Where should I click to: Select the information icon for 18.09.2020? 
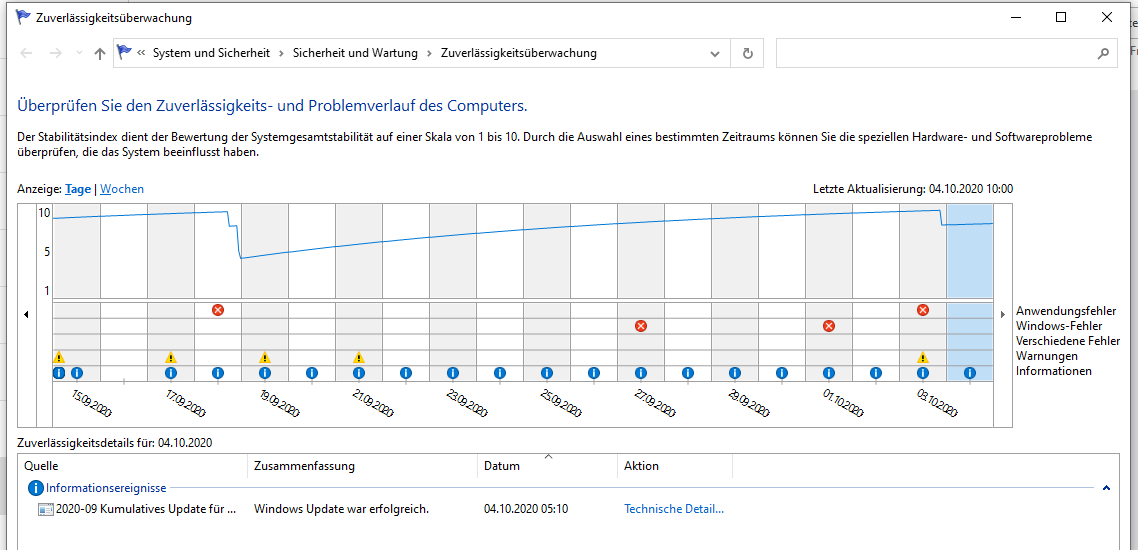[x=218, y=373]
